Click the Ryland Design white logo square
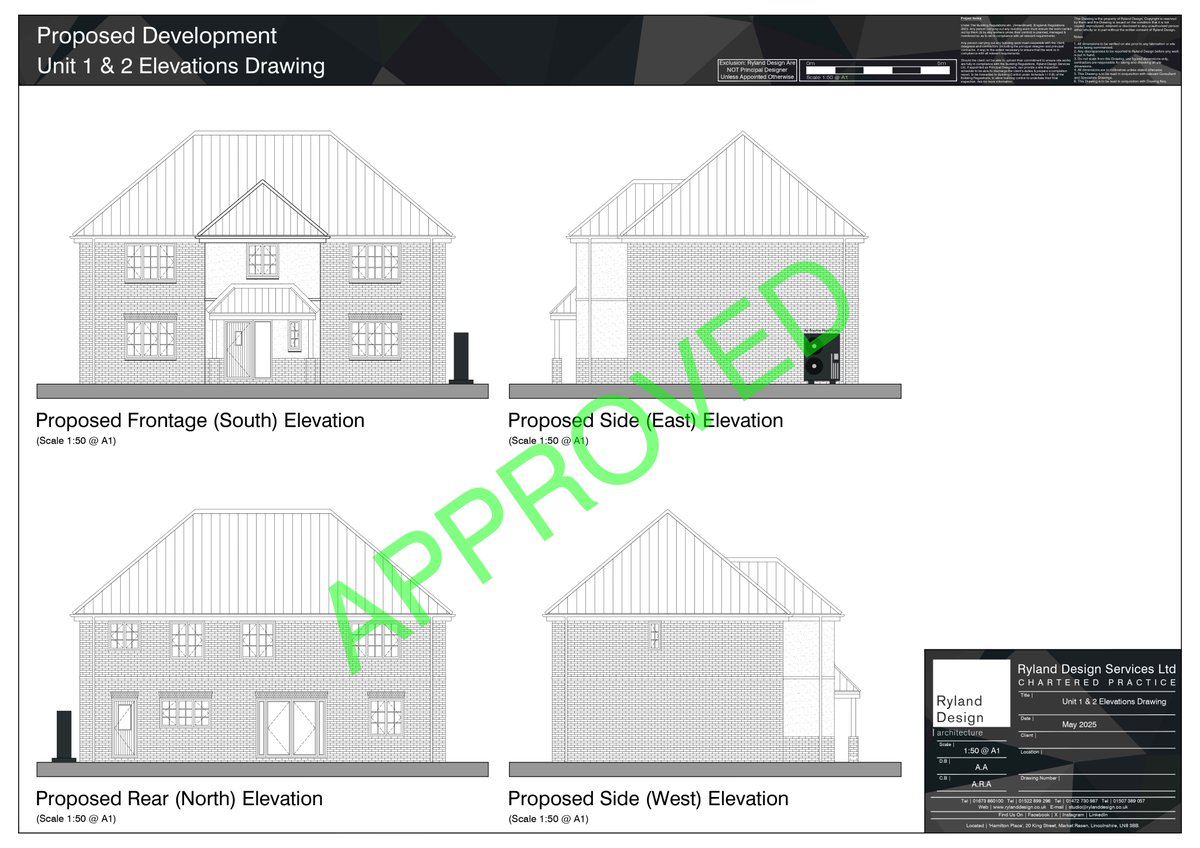The height and width of the screenshot is (848, 1200). (971, 693)
